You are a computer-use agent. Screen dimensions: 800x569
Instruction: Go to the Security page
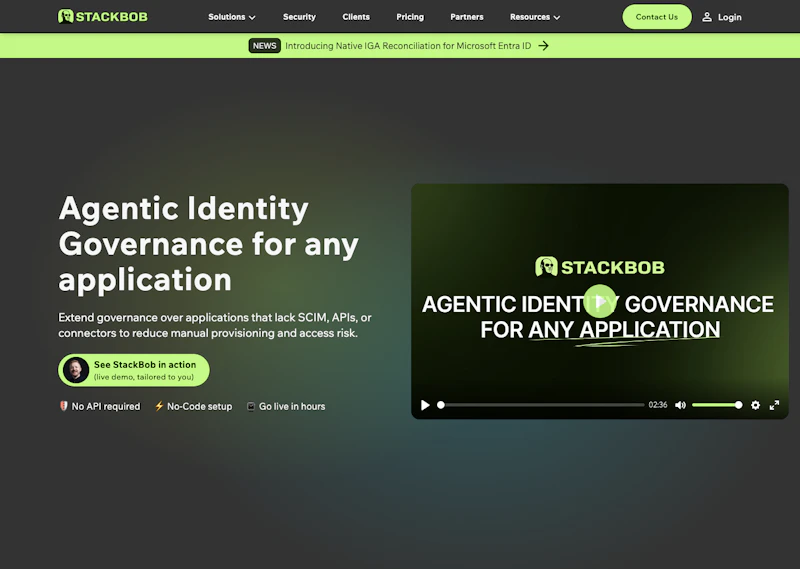[299, 17]
